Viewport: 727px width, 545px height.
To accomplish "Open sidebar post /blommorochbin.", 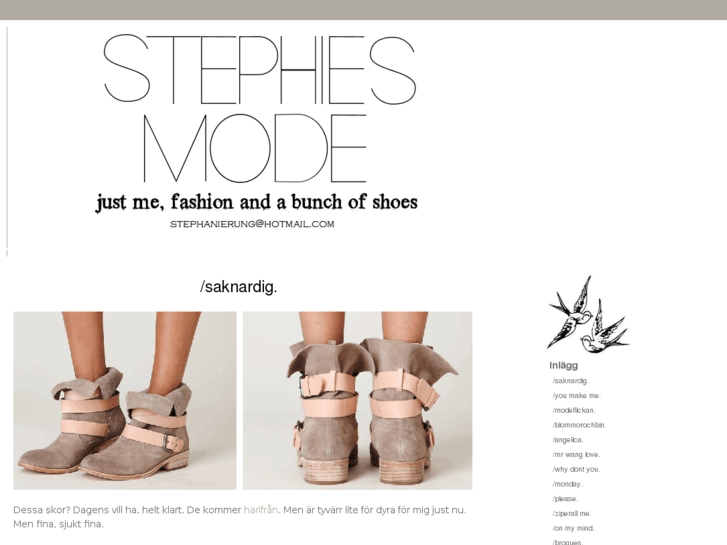I will tap(579, 425).
